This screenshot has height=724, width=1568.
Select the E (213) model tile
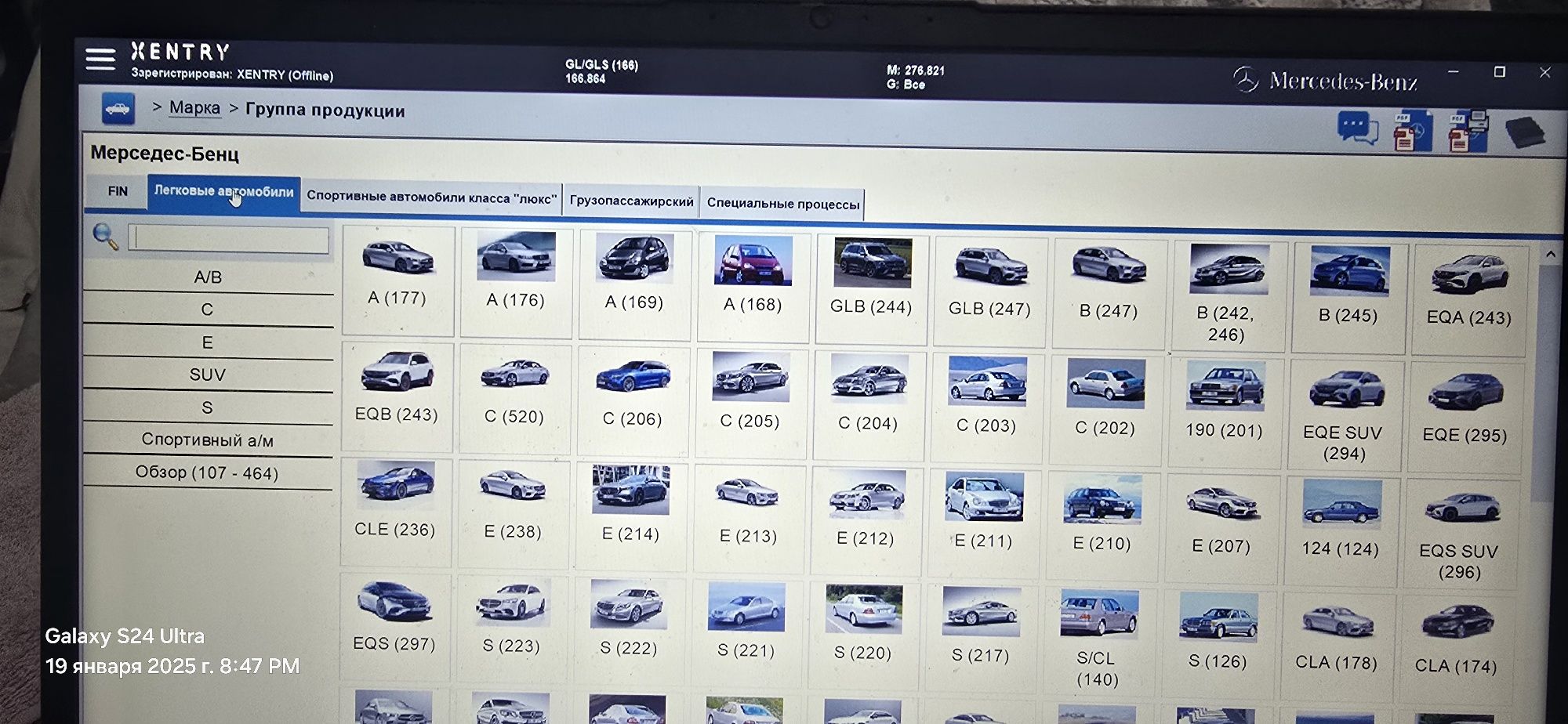pyautogui.click(x=748, y=519)
